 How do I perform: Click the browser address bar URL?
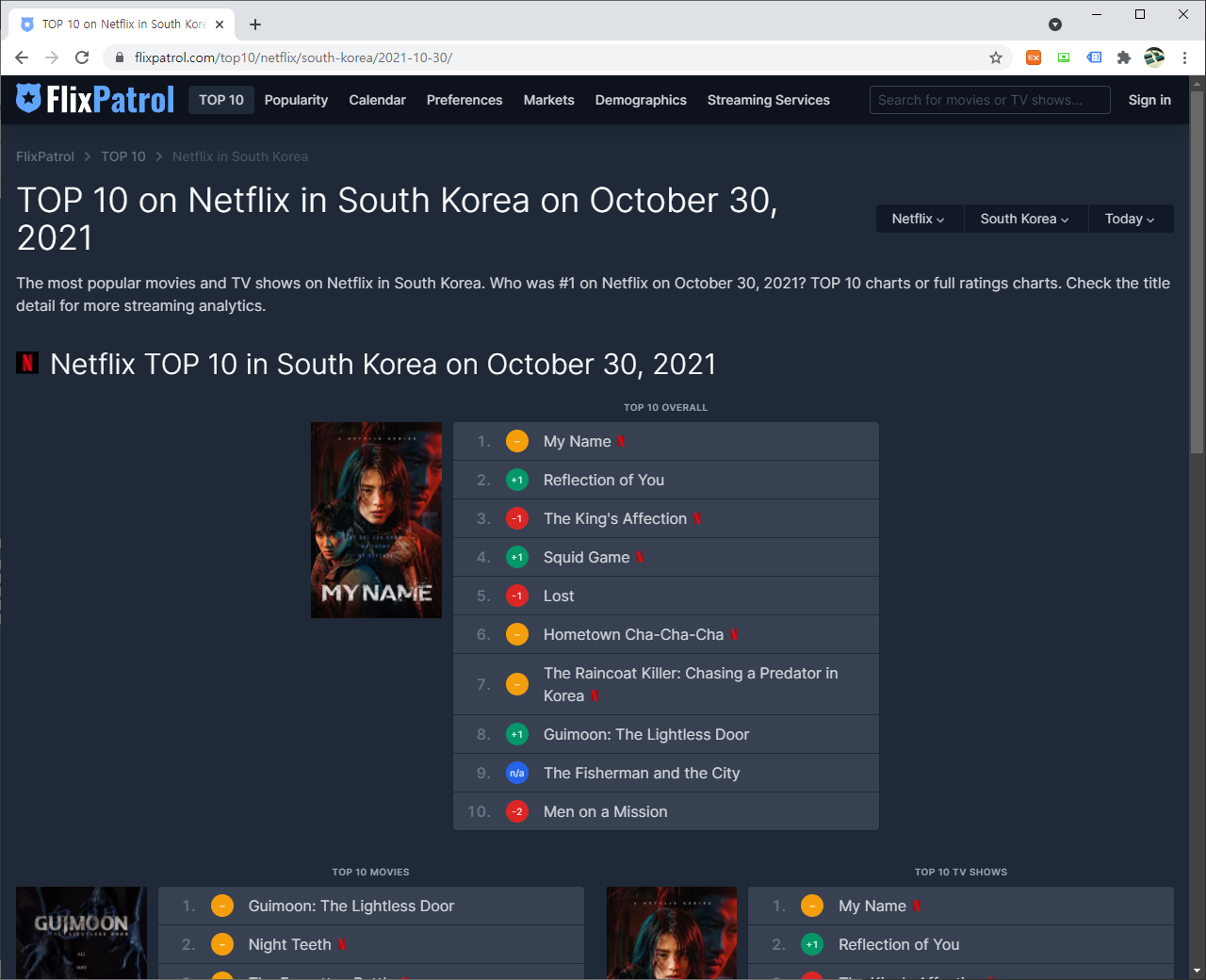(293, 57)
